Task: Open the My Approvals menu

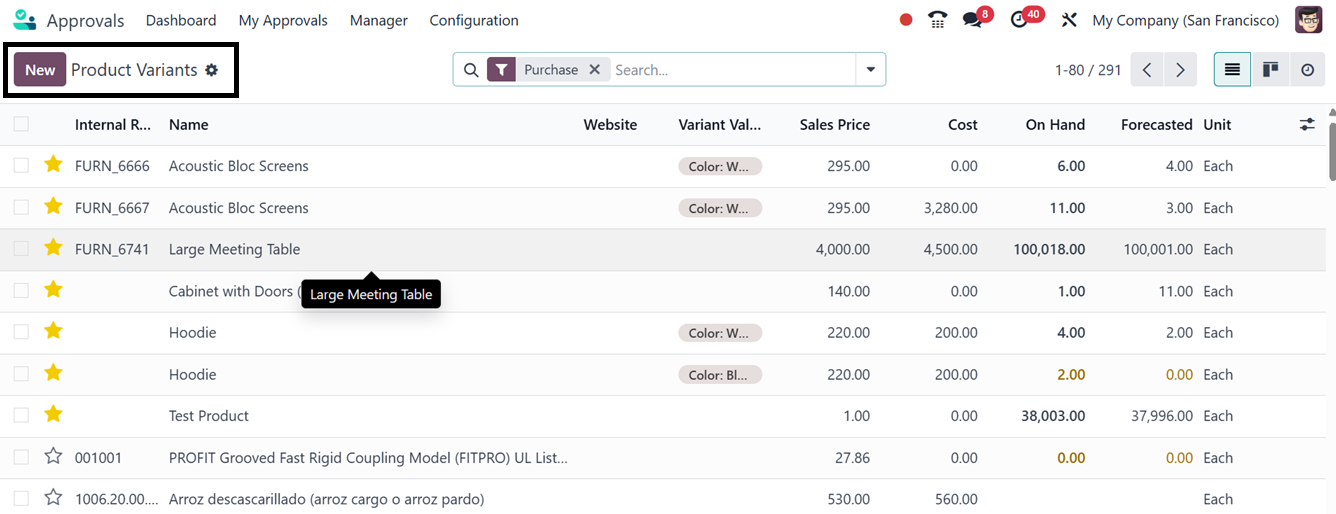Action: [x=283, y=20]
